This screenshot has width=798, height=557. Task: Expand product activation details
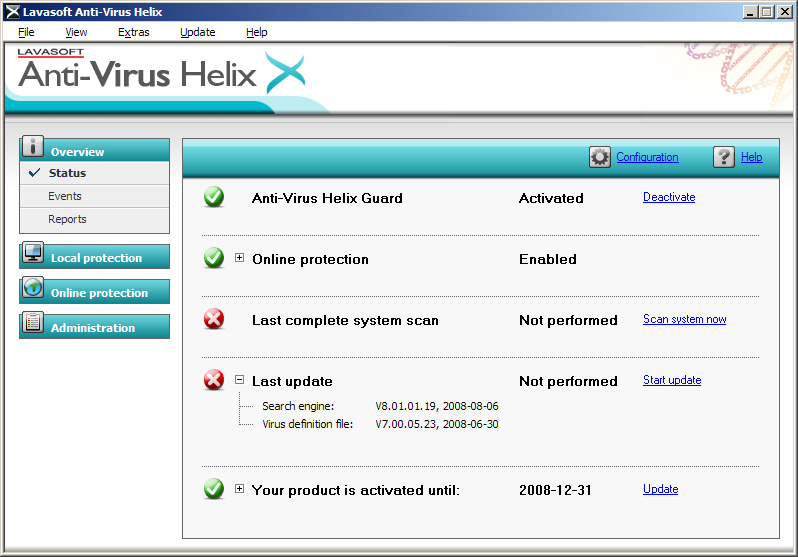pyautogui.click(x=239, y=489)
